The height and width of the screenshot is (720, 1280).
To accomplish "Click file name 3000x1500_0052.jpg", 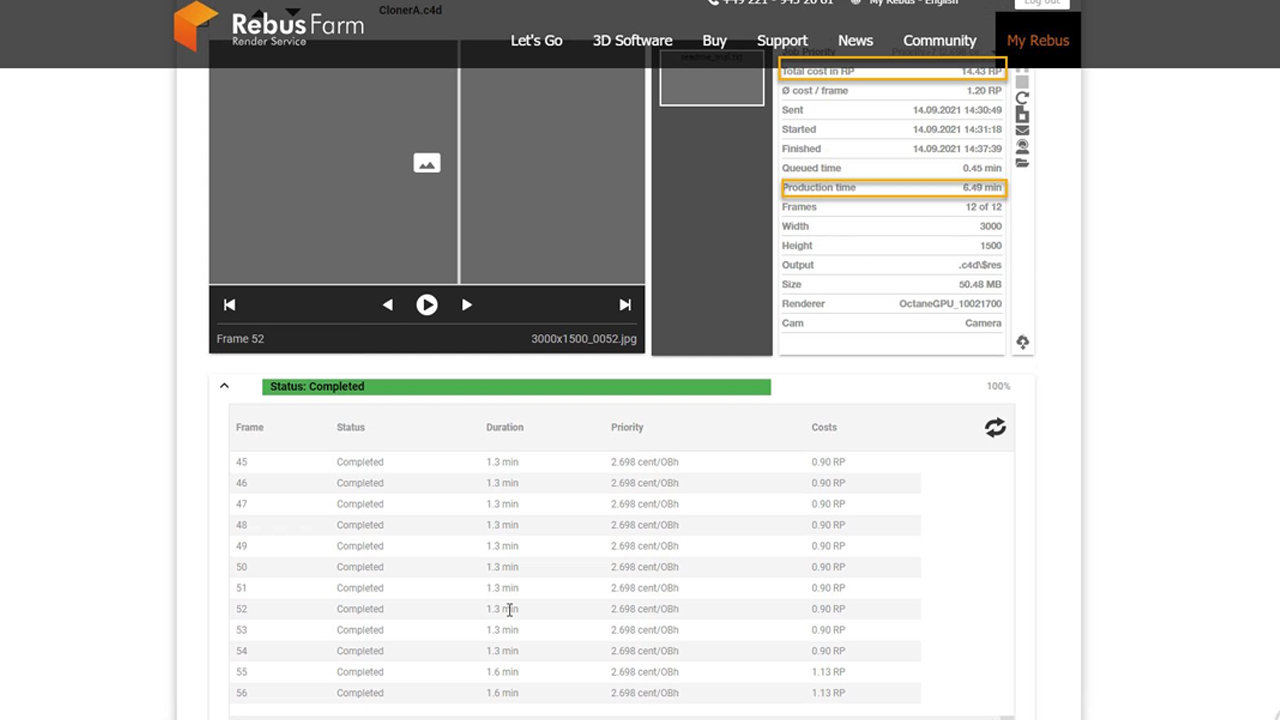I will (584, 339).
